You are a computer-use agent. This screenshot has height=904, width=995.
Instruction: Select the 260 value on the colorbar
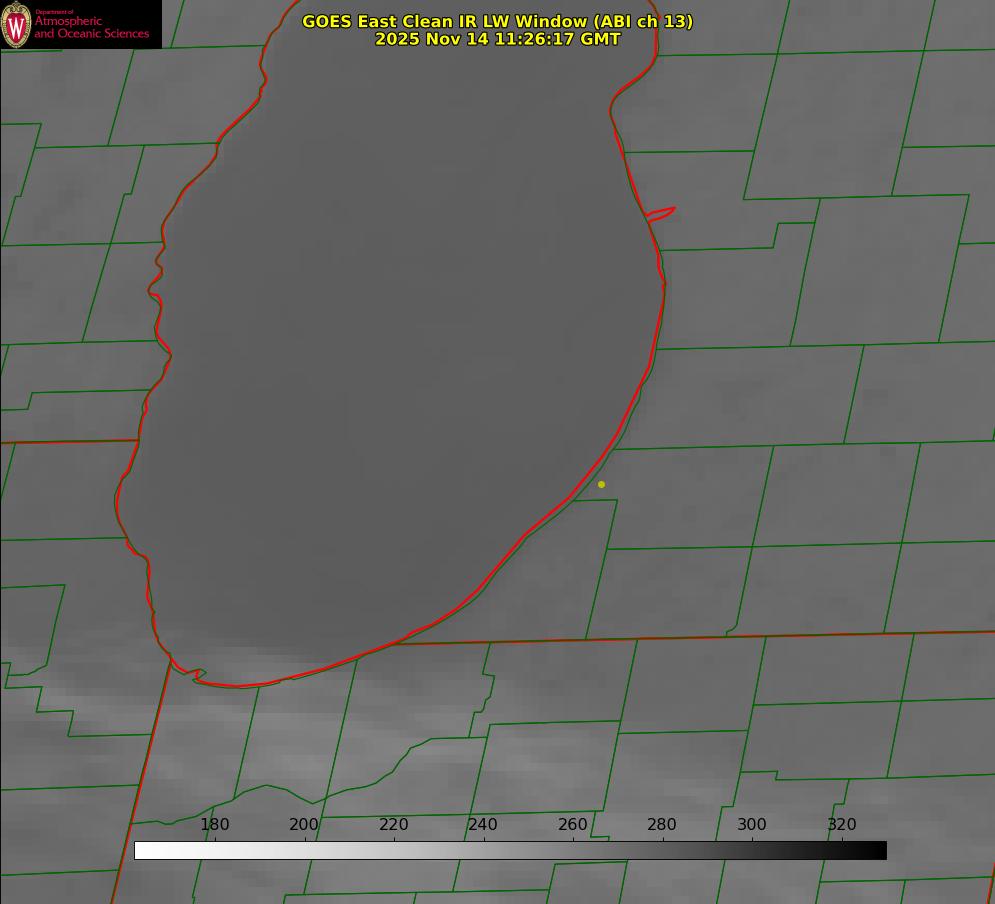click(x=573, y=824)
